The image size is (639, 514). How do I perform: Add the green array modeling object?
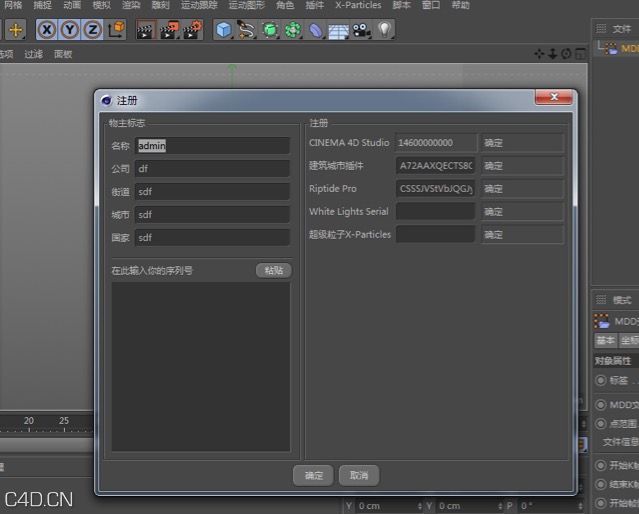(292, 30)
